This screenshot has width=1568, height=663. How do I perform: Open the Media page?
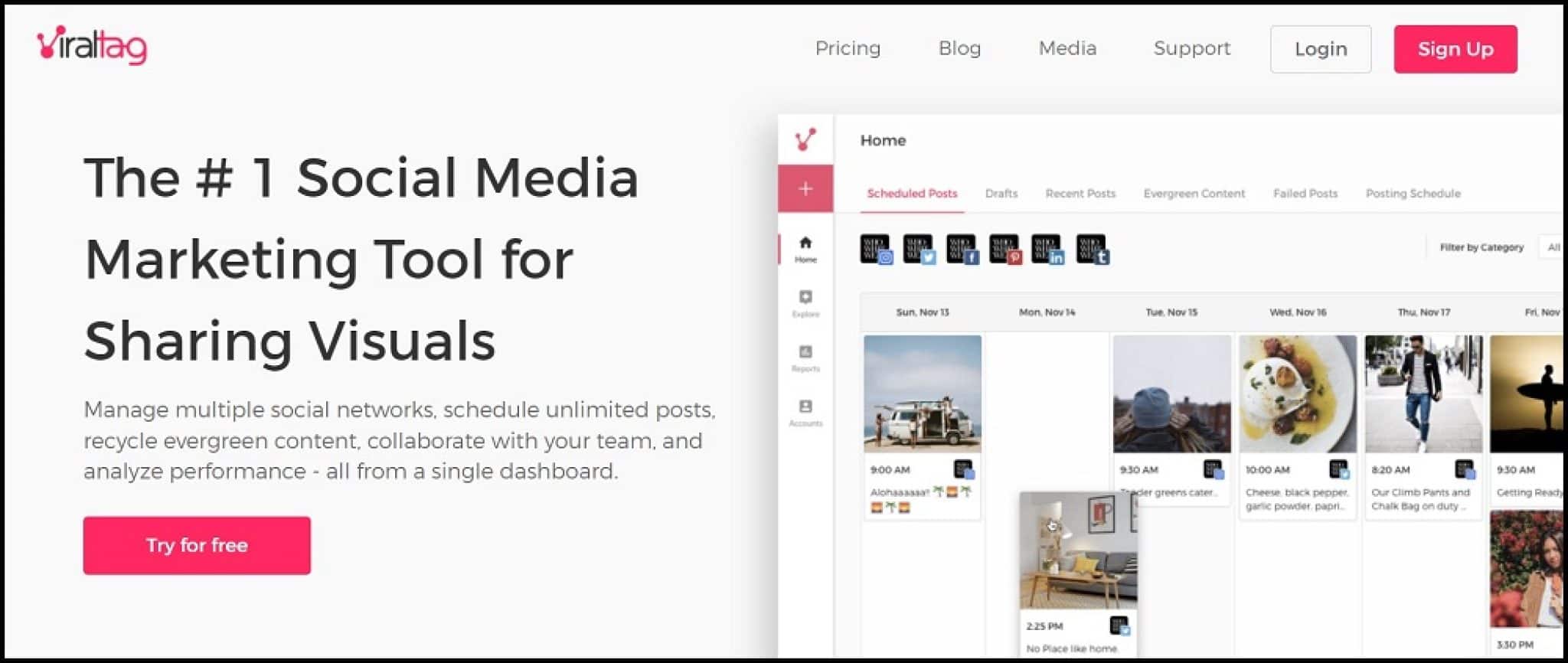[x=1067, y=48]
